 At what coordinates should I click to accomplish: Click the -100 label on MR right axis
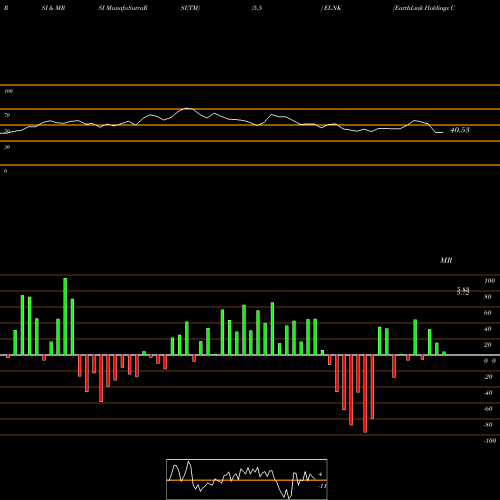(x=490, y=441)
